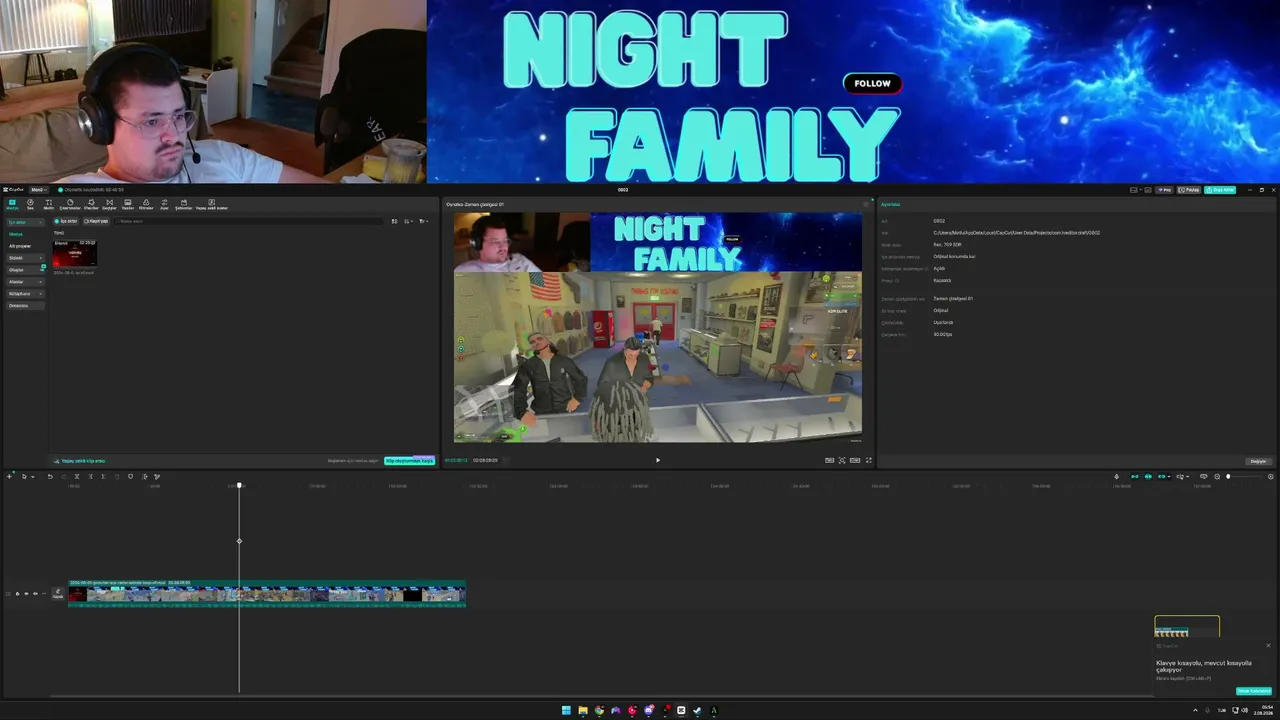The height and width of the screenshot is (720, 1280).
Task: Click the Dışa Aktar export button
Action: [x=1220, y=189]
